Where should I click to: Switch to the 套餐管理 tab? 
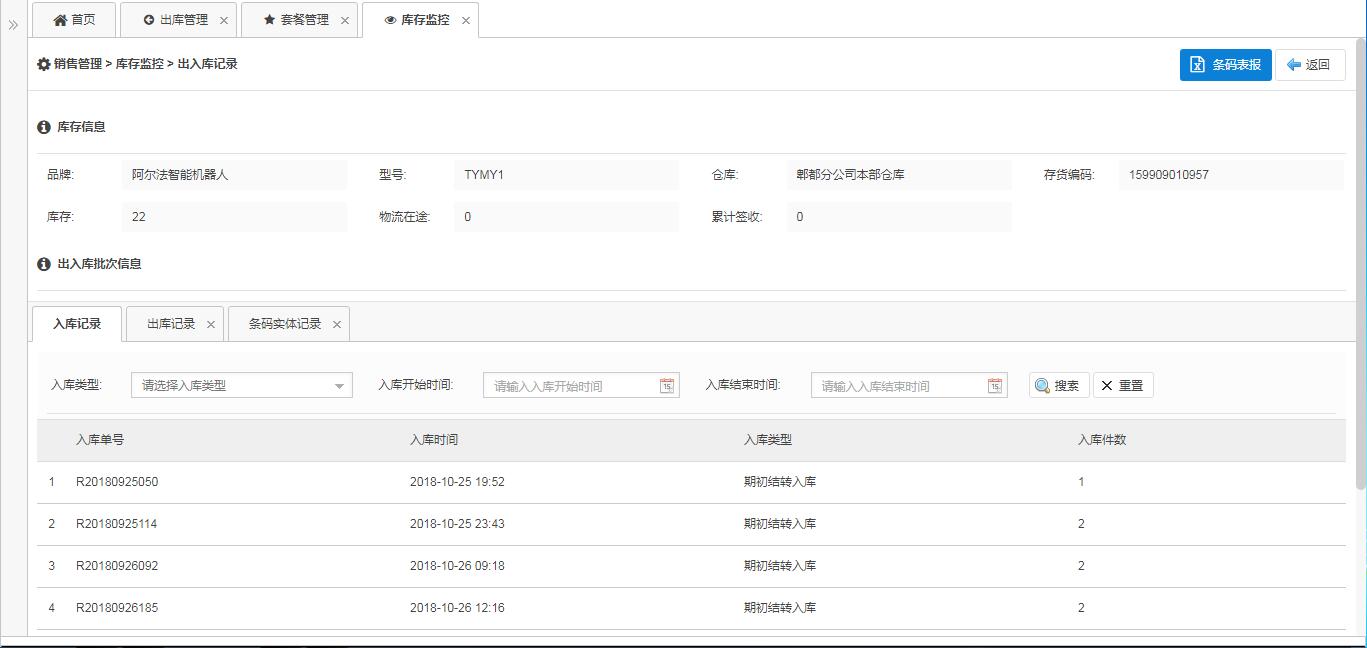[x=296, y=20]
